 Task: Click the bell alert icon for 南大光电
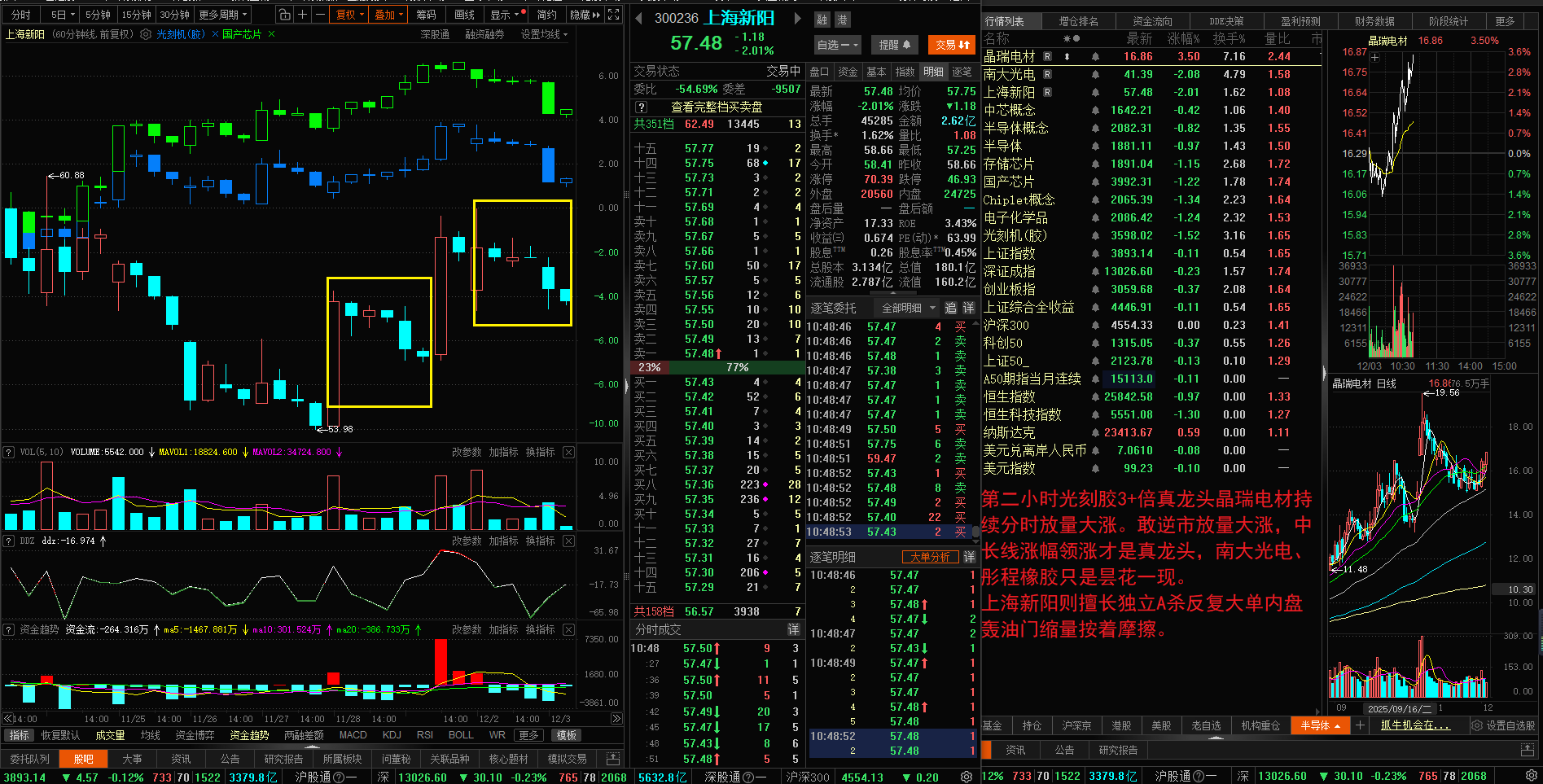pos(1095,74)
